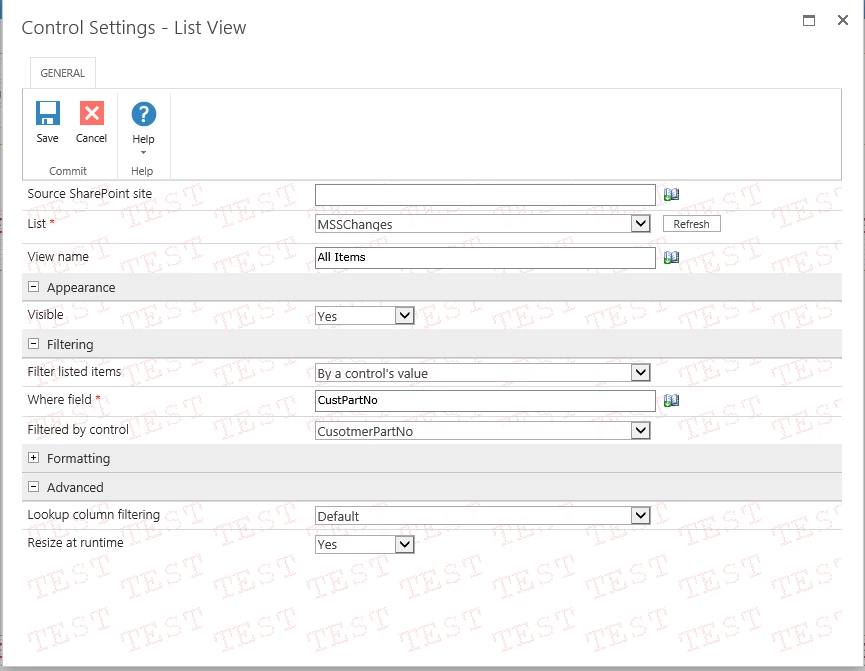The image size is (865, 671).
Task: Collapse the Advanced section
Action: pos(34,487)
